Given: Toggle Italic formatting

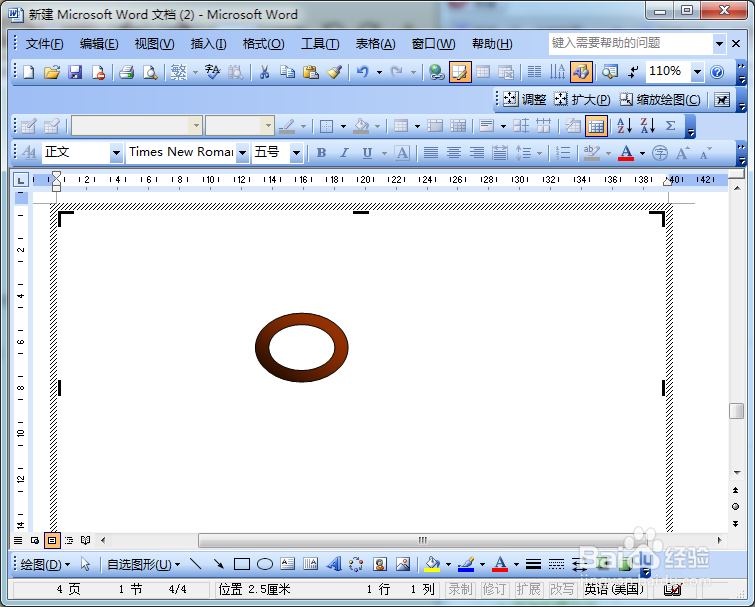Looking at the screenshot, I should pos(344,153).
